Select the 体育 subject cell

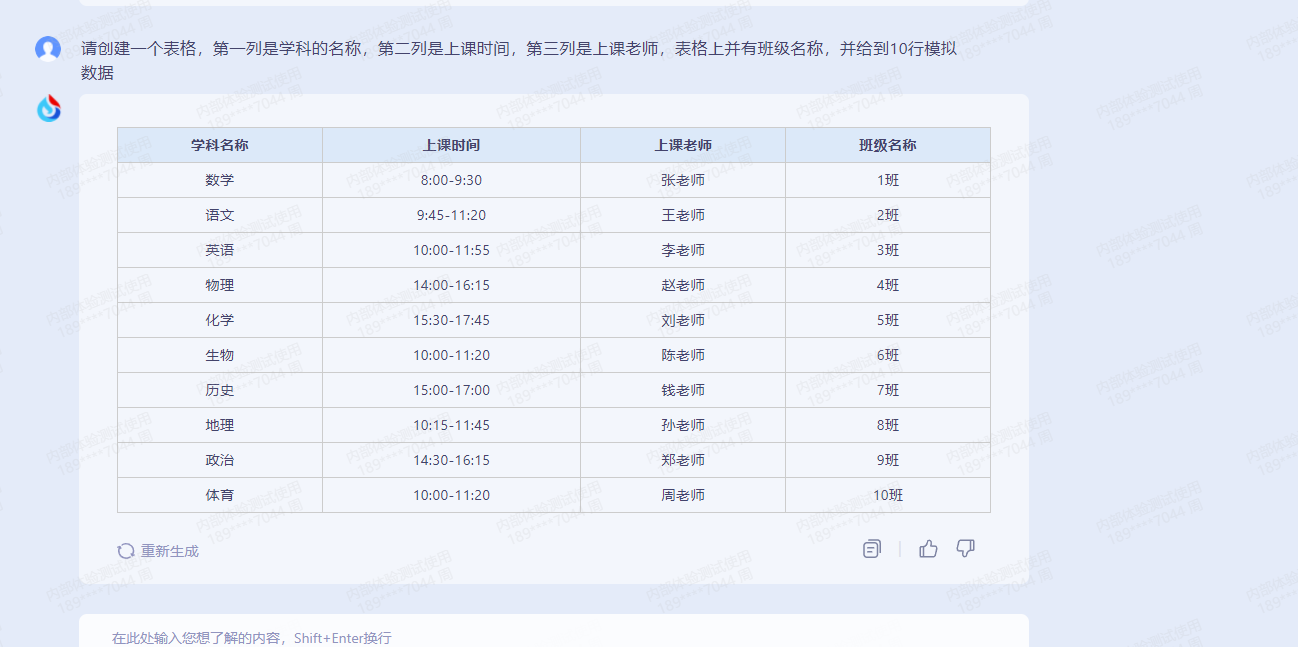(x=220, y=495)
